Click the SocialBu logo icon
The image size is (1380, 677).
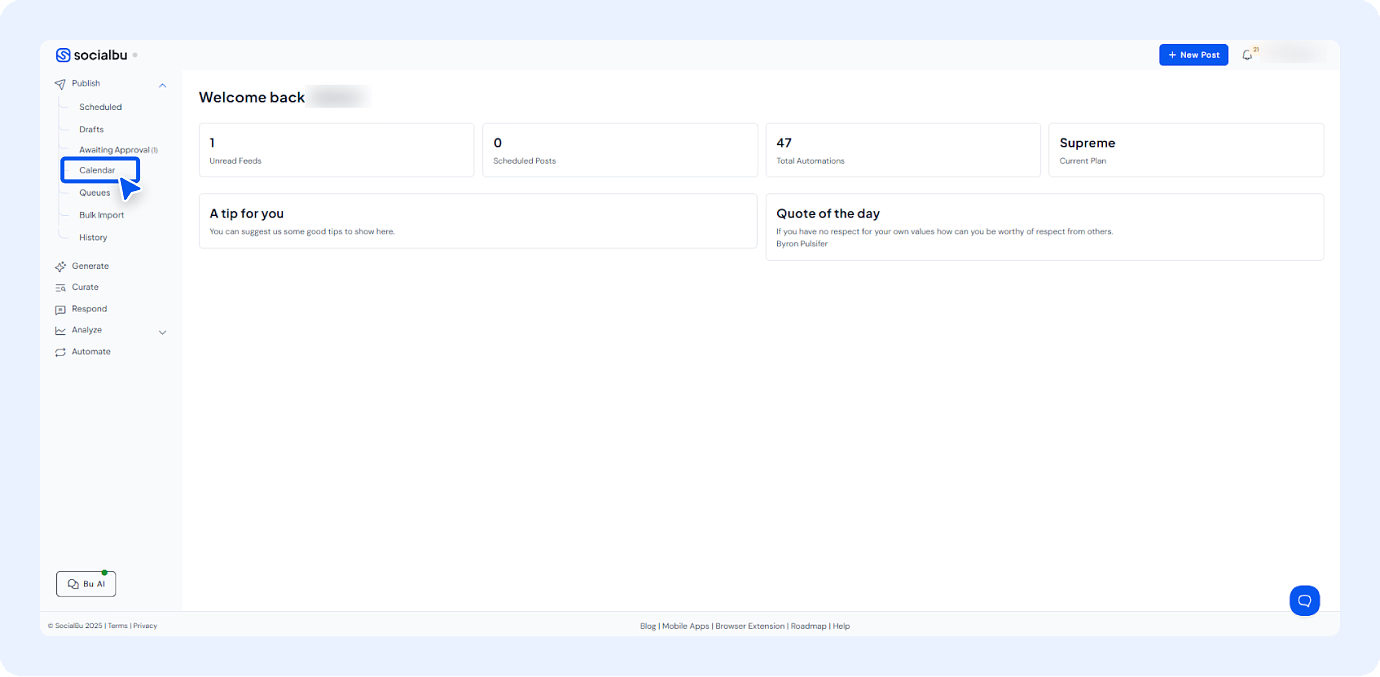point(63,55)
